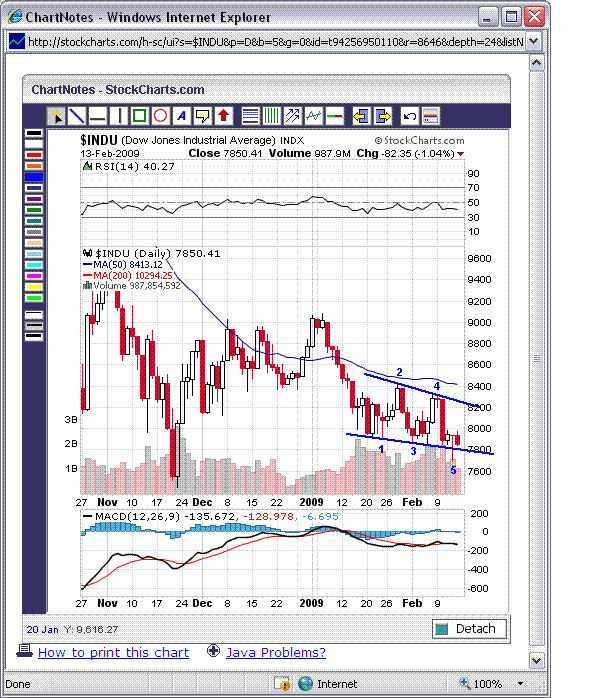Click the page scrollbar up arrow
600x698 pixels.
click(x=536, y=63)
